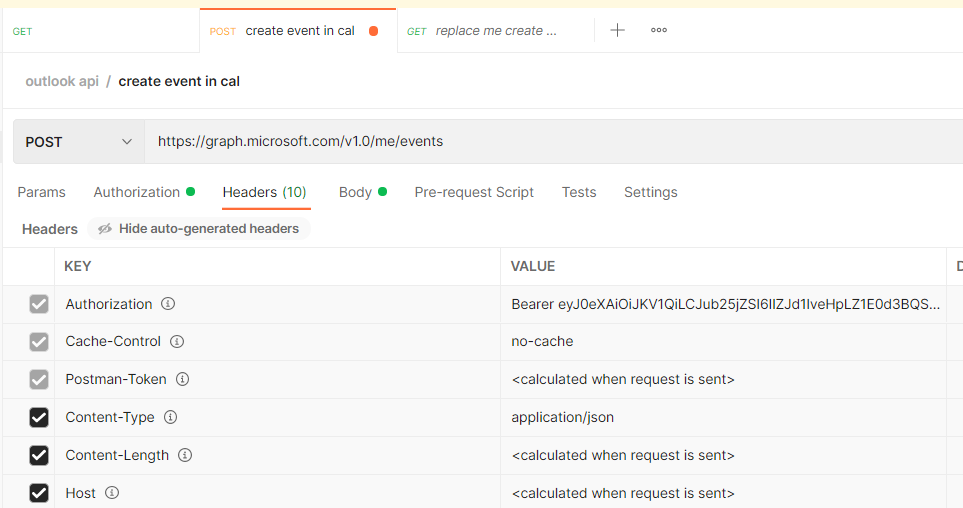Uncheck the Content-Length header checkbox

39,455
